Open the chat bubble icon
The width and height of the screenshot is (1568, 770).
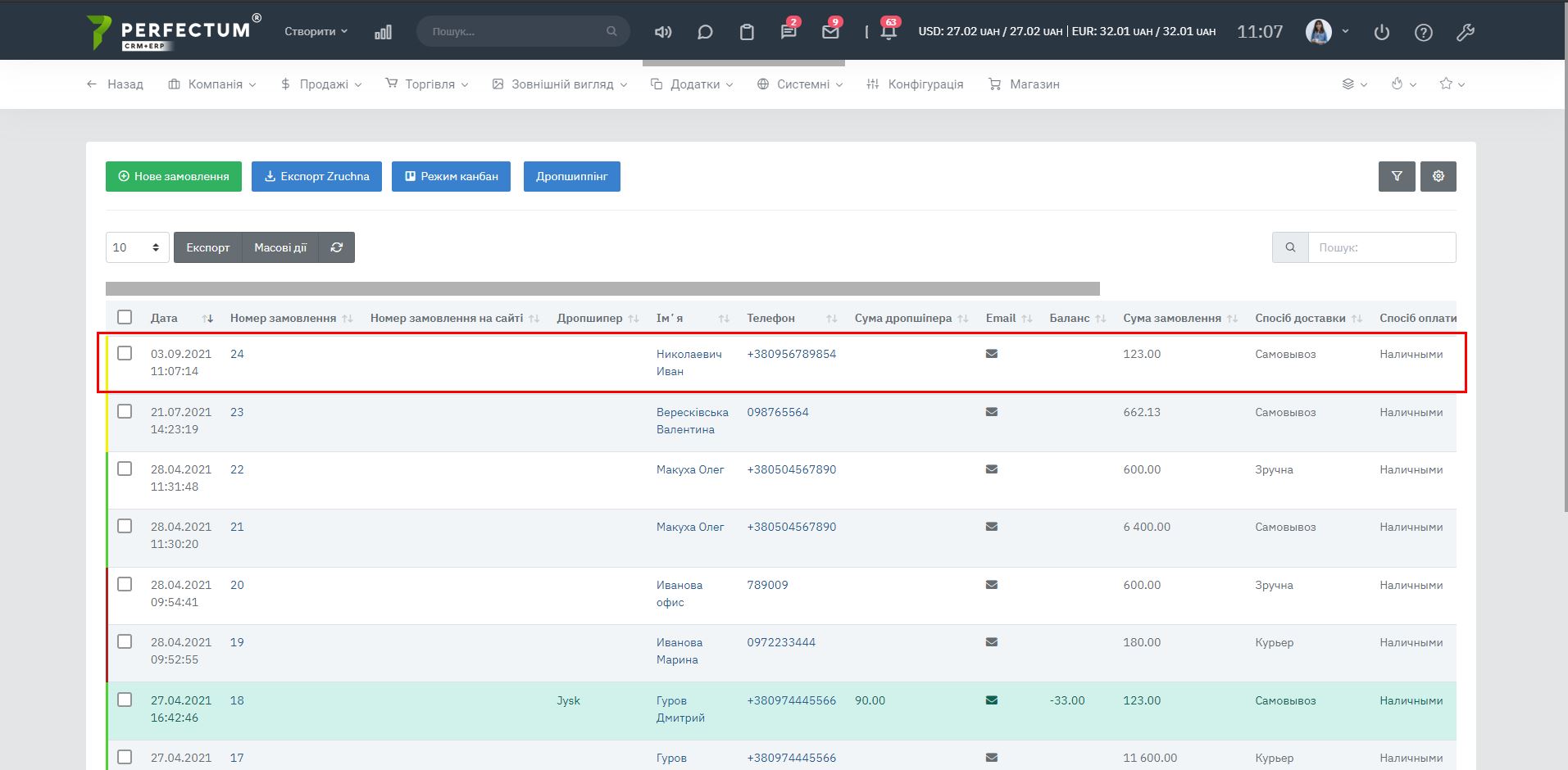point(705,32)
